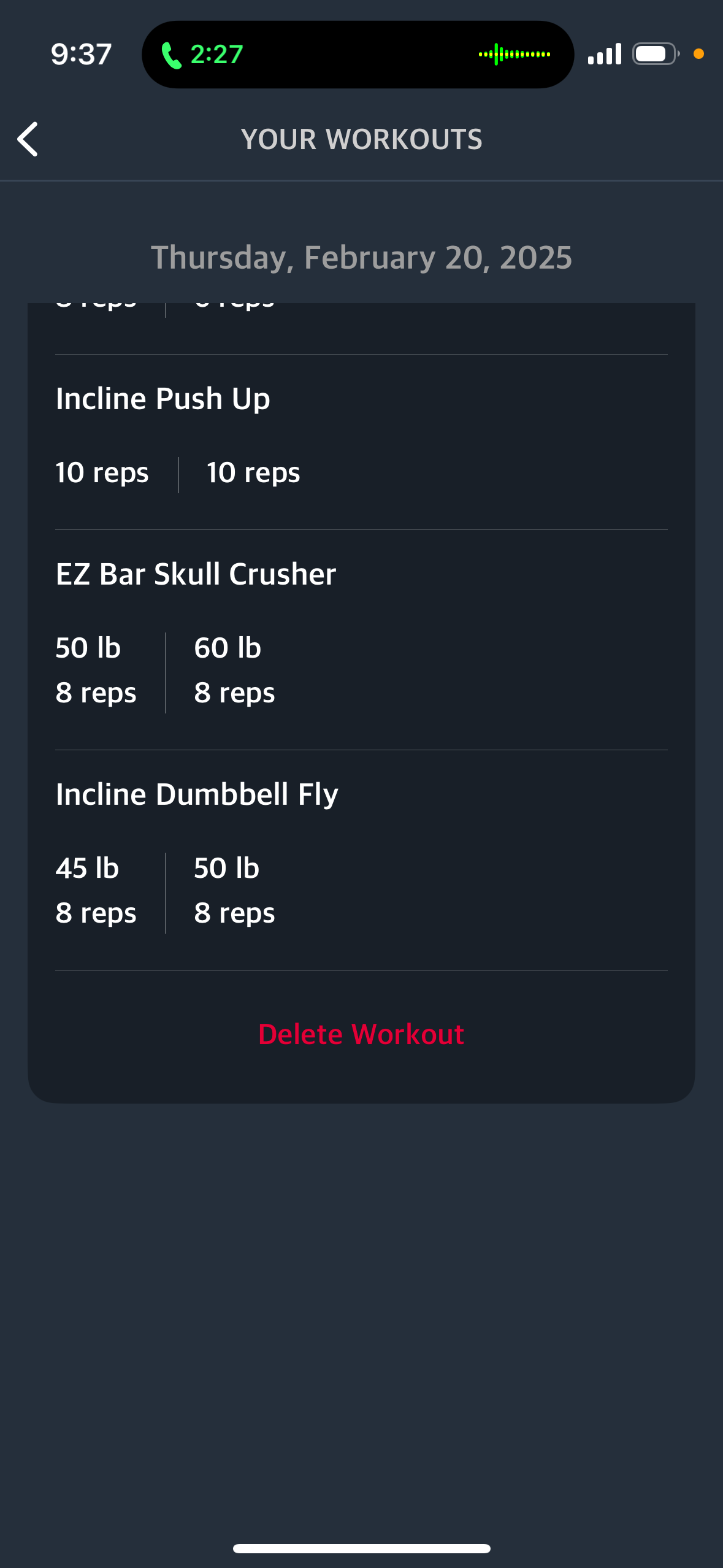Select the 50 lb Dumbbell Fly set
This screenshot has width=723, height=1568.
coord(234,891)
